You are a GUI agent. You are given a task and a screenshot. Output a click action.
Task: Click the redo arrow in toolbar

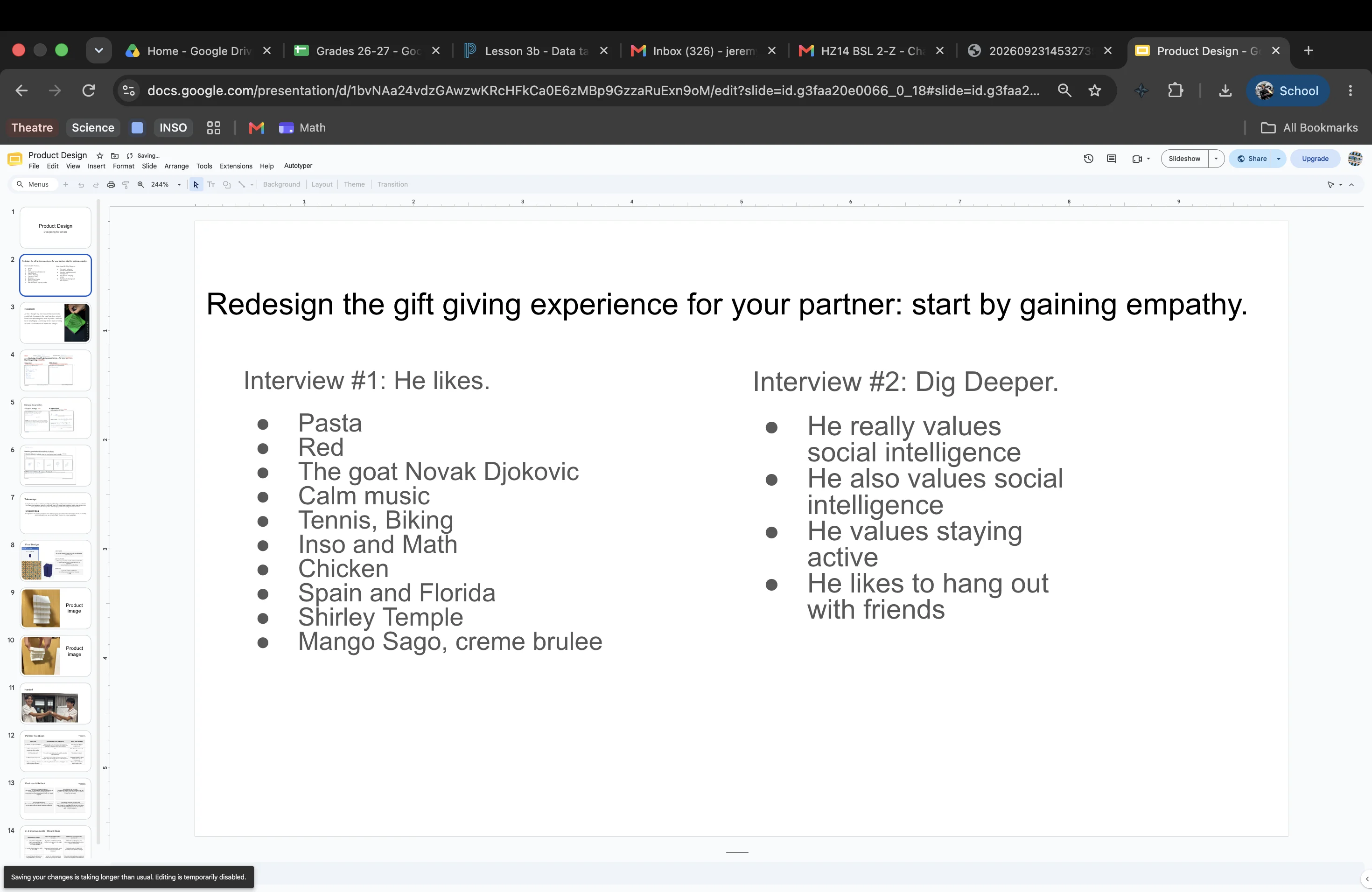click(x=96, y=184)
